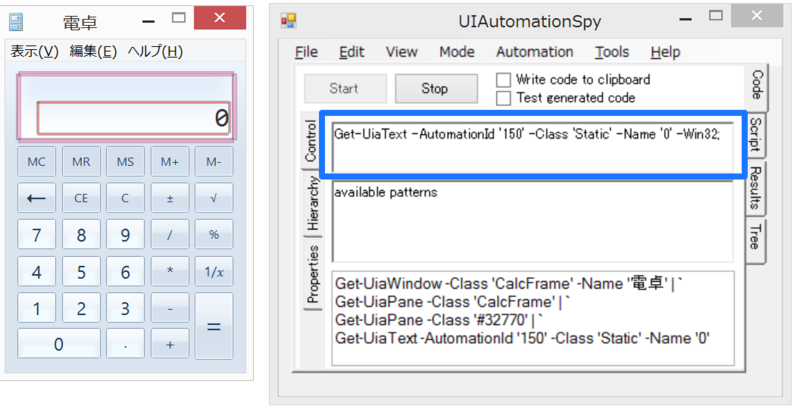Open the Edit menu in UIAutomationSpy
The image size is (800, 409).
coord(352,52)
